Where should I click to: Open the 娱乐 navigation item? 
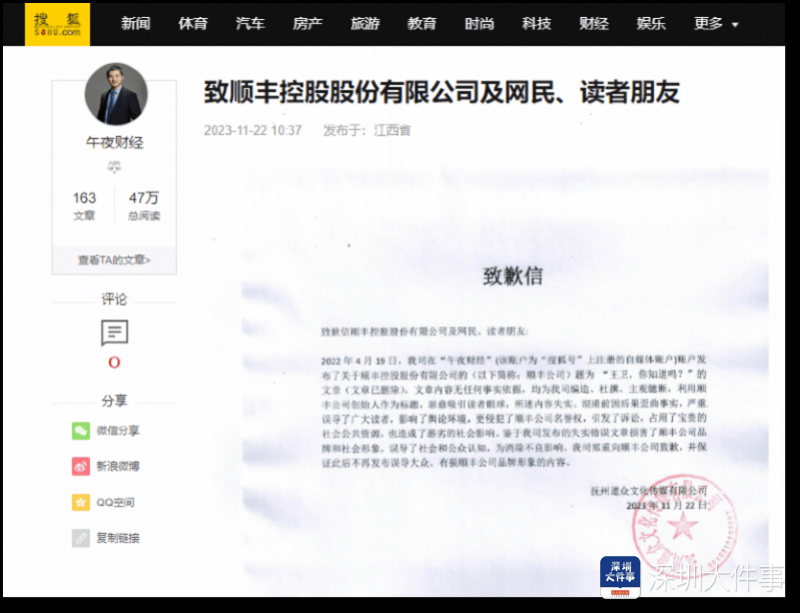click(x=651, y=23)
